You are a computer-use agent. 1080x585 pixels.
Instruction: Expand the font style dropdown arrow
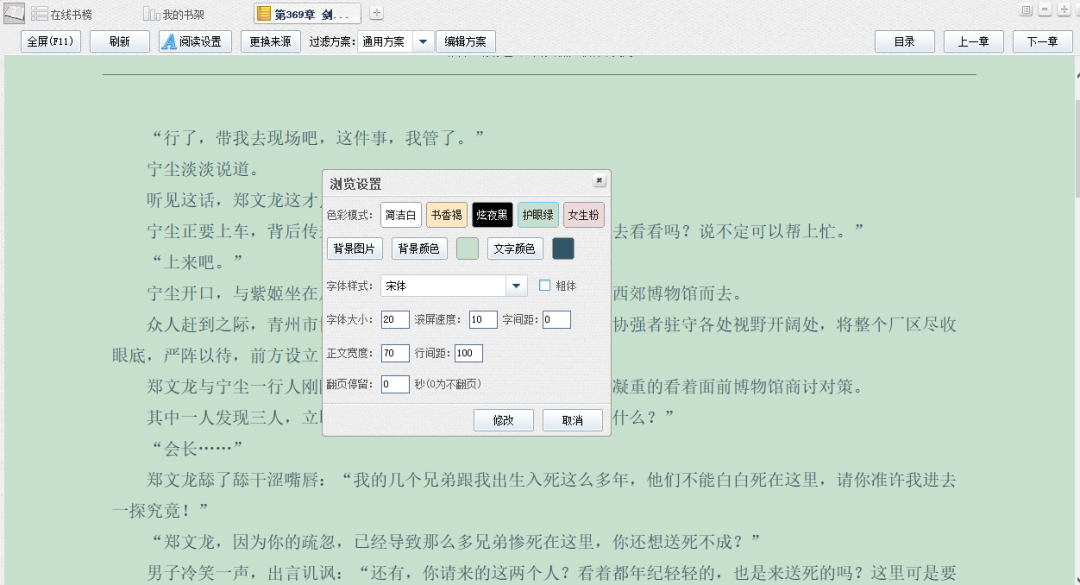click(x=516, y=285)
